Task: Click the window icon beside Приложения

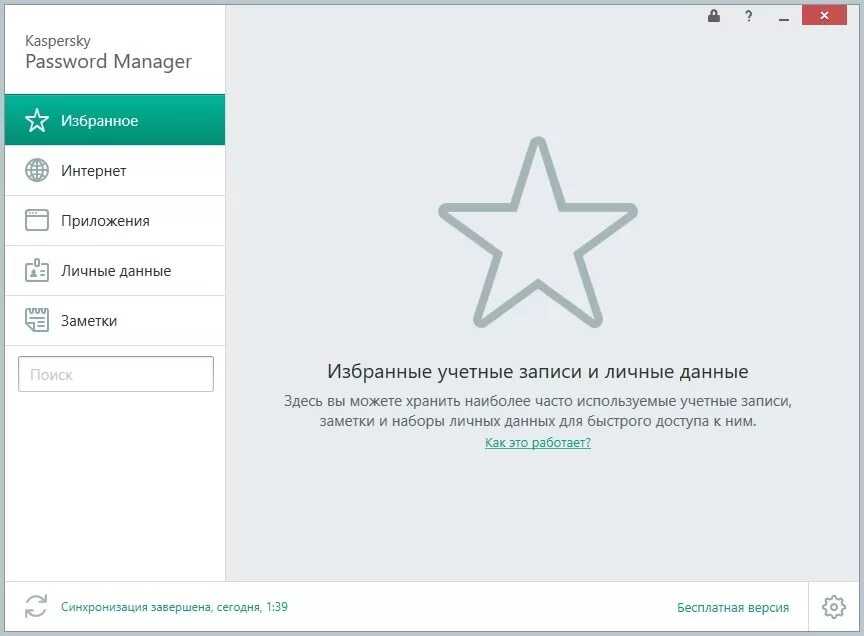Action: coord(37,220)
